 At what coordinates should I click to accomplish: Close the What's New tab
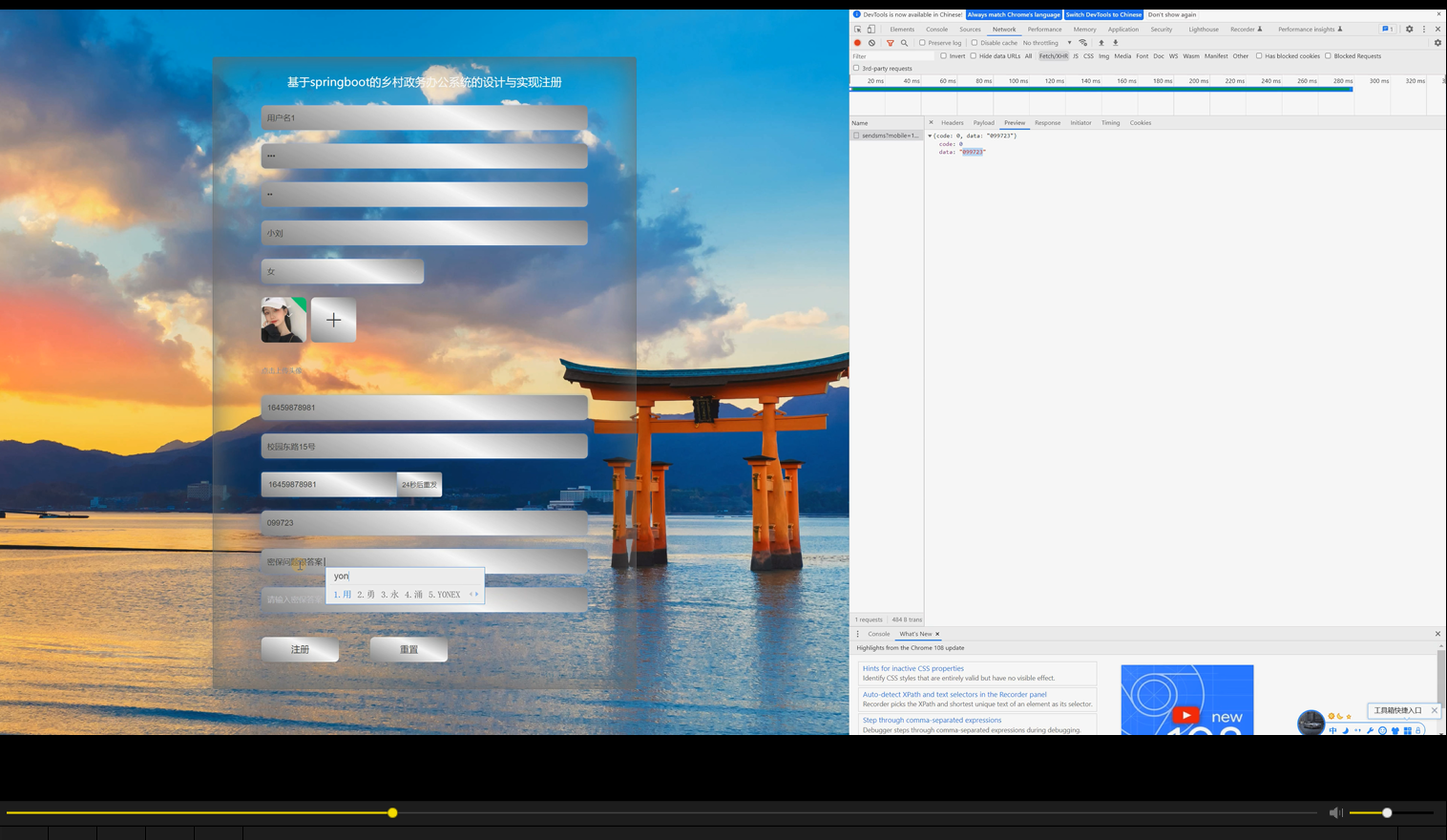pyautogui.click(x=937, y=634)
